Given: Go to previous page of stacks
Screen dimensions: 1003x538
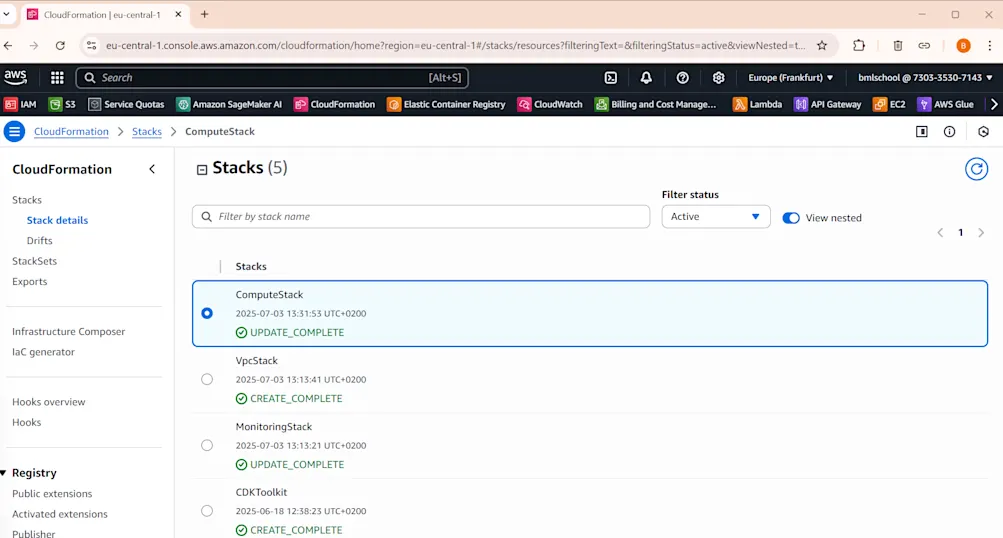Looking at the screenshot, I should pos(940,232).
